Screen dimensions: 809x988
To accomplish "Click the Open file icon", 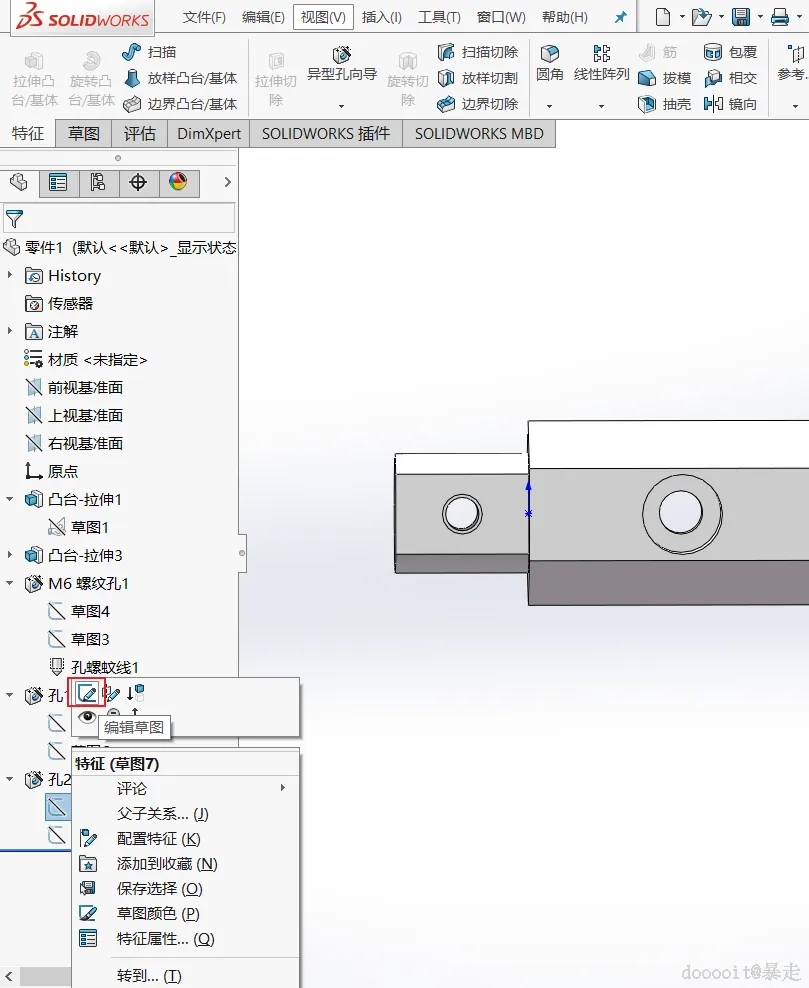I will click(701, 17).
